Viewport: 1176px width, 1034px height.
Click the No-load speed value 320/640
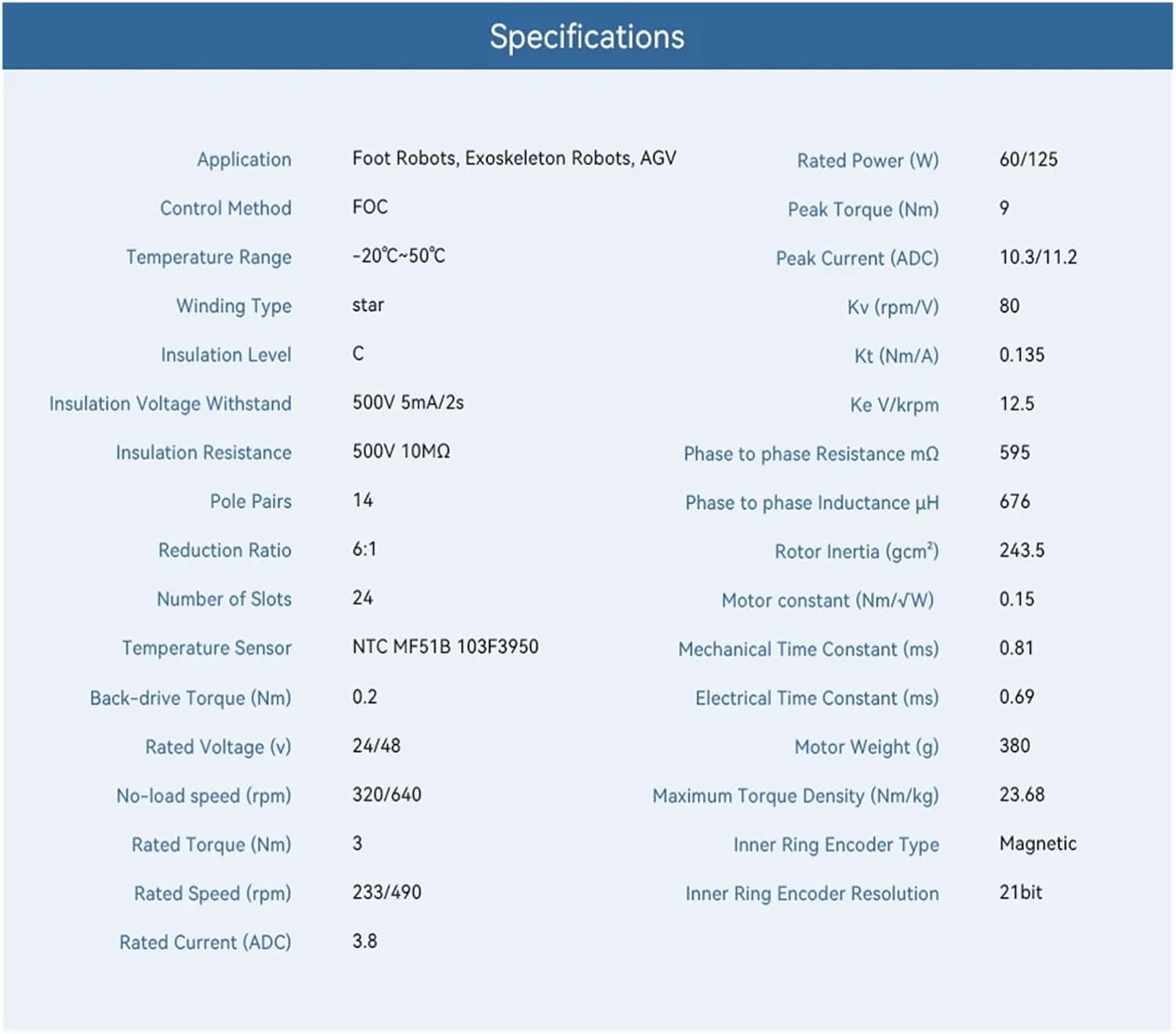(x=387, y=795)
